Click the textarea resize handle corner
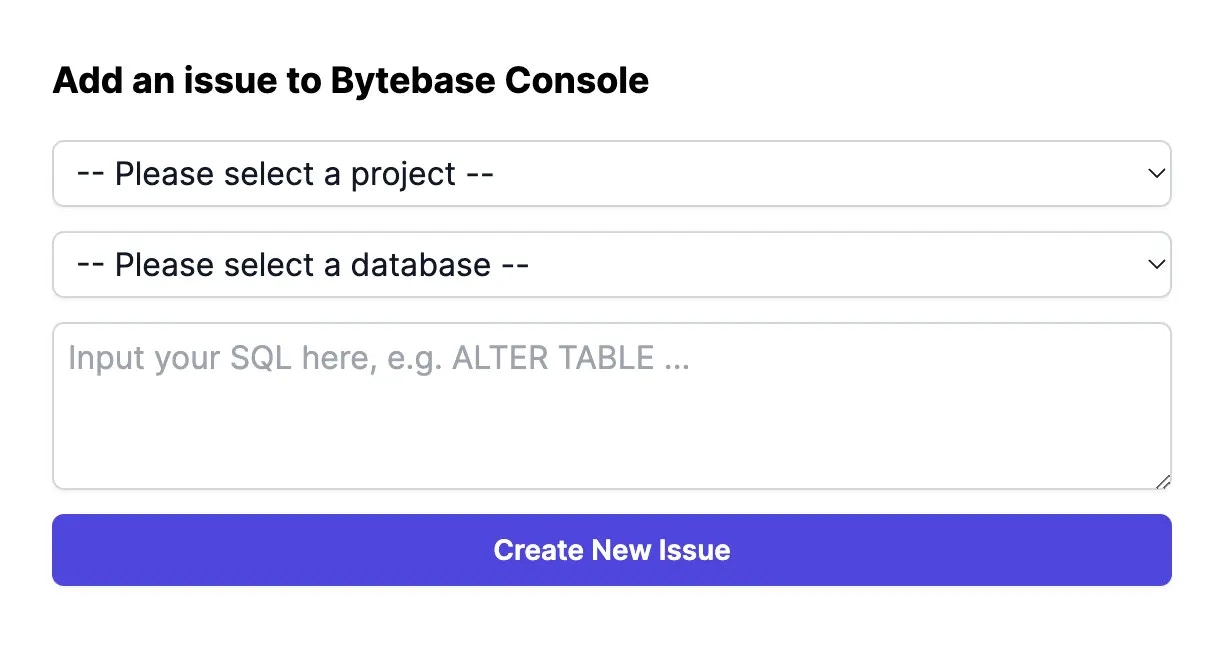The image size is (1214, 664). point(1163,482)
